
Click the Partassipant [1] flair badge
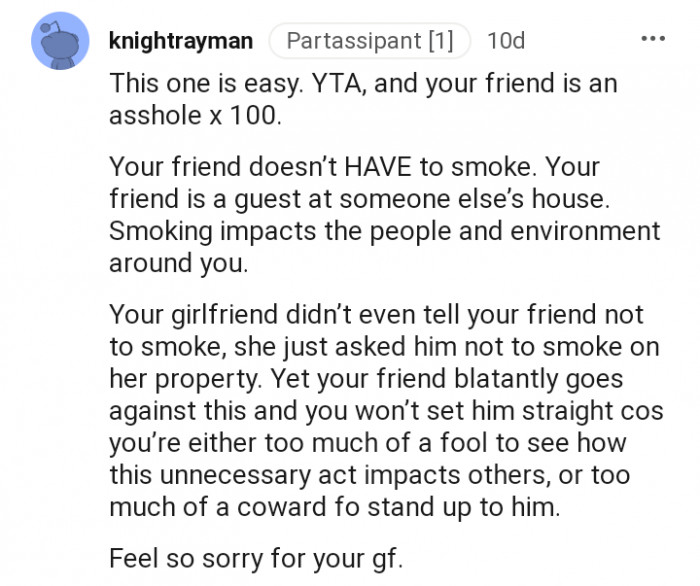[x=369, y=41]
